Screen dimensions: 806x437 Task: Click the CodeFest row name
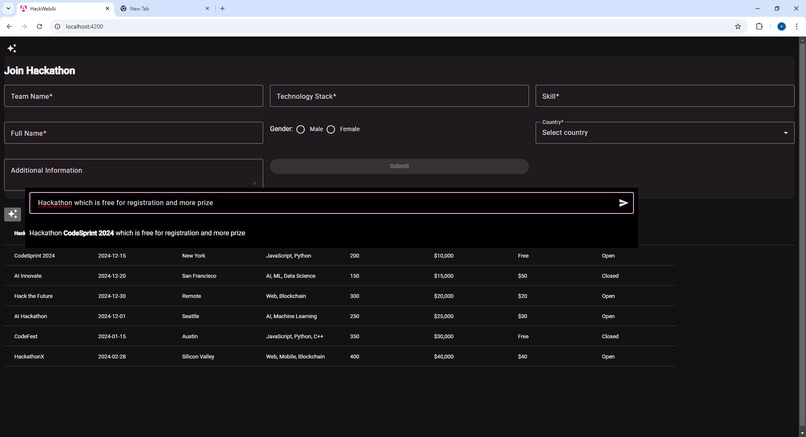(26, 336)
